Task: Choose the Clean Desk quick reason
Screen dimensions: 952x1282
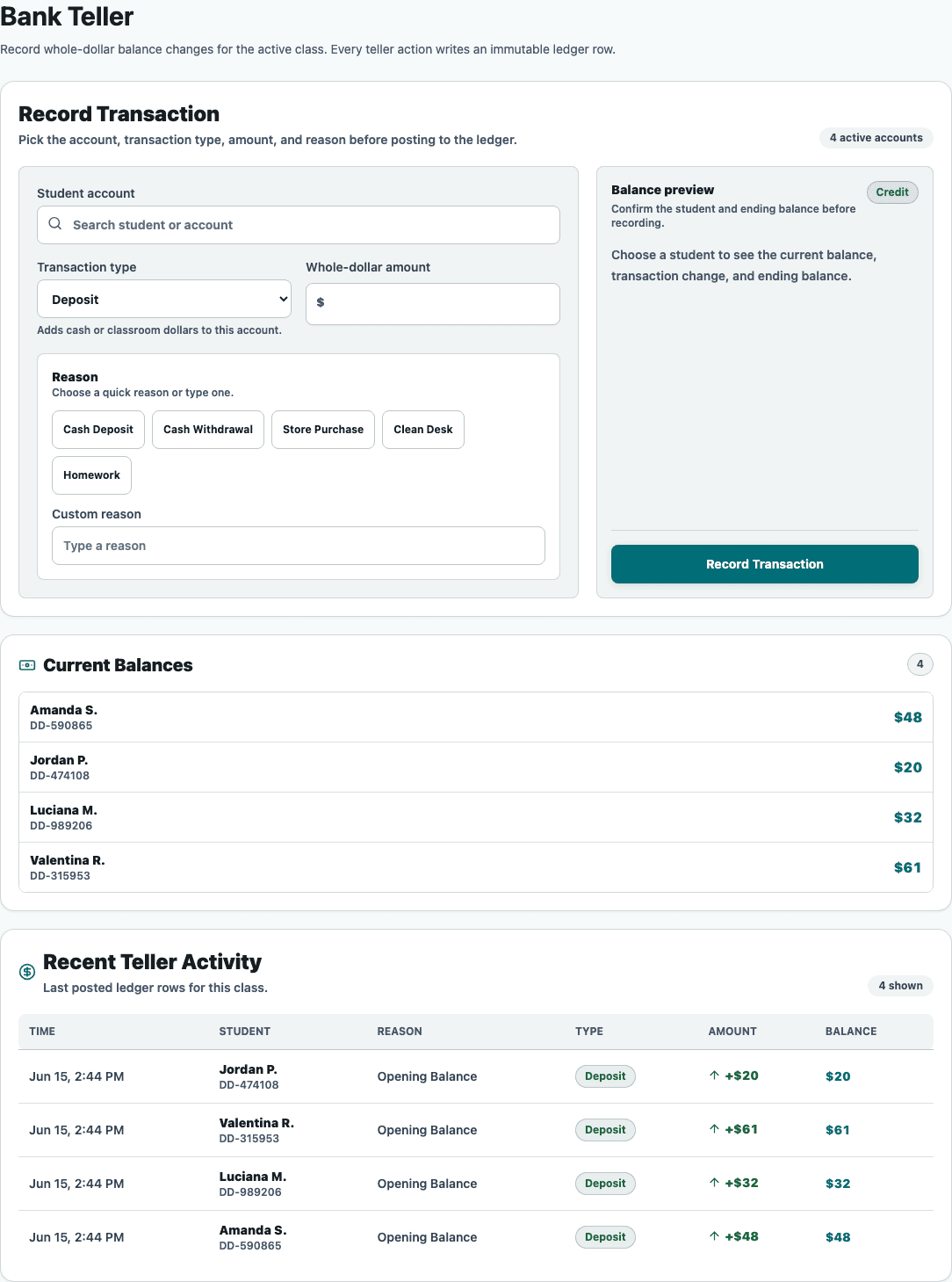Action: [x=423, y=430]
